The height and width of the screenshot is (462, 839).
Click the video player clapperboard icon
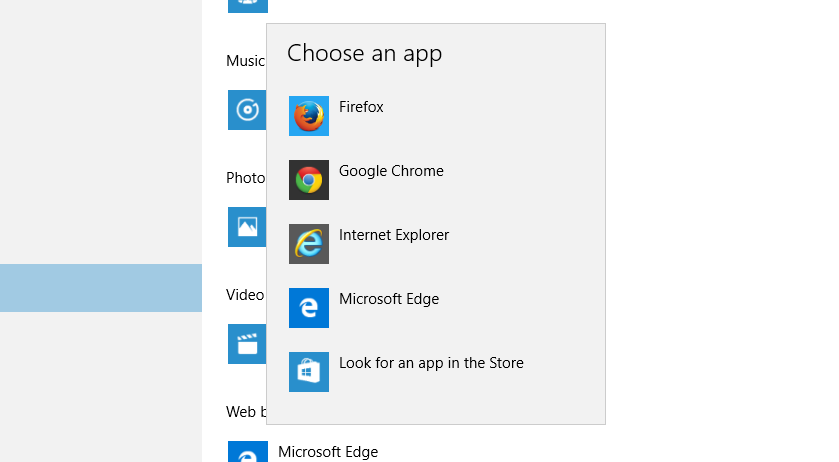[x=246, y=344]
